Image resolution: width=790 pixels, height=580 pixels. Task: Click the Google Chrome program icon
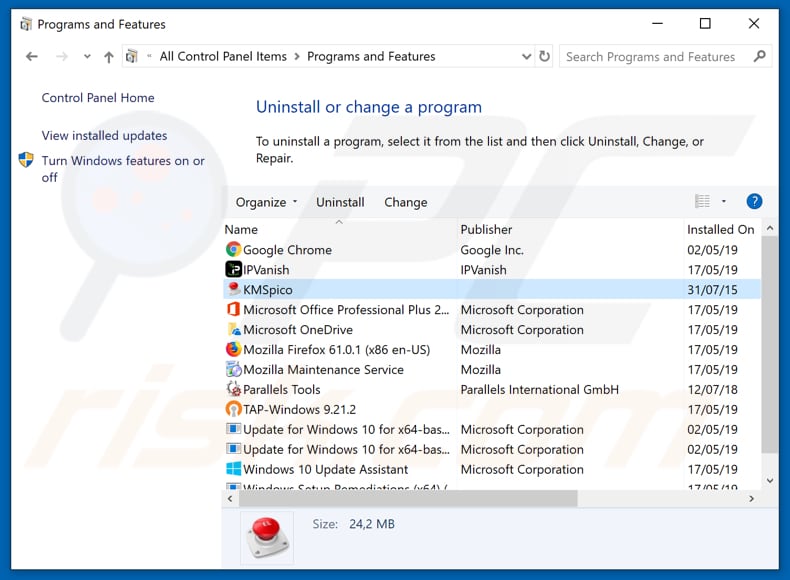(x=233, y=249)
